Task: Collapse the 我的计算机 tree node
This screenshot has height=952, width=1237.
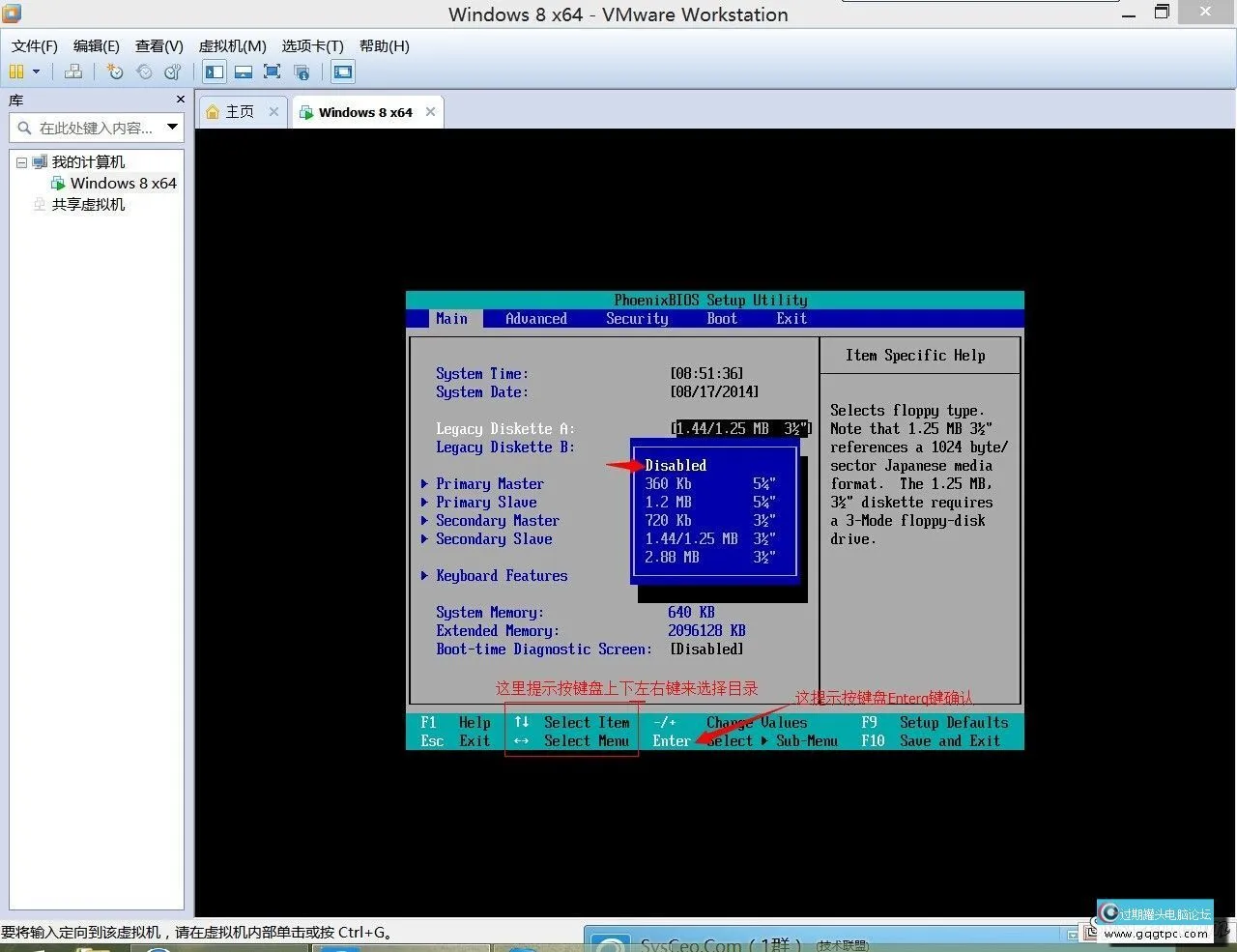Action: [x=21, y=162]
